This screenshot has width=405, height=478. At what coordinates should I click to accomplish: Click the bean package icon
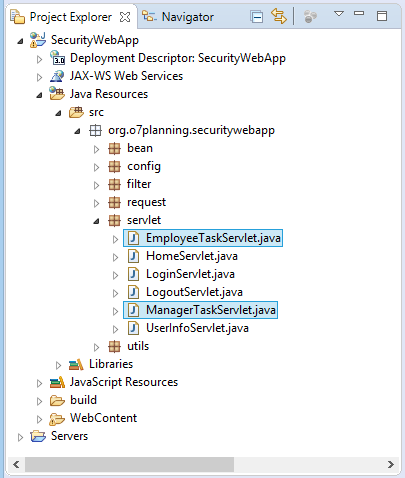coord(114,148)
